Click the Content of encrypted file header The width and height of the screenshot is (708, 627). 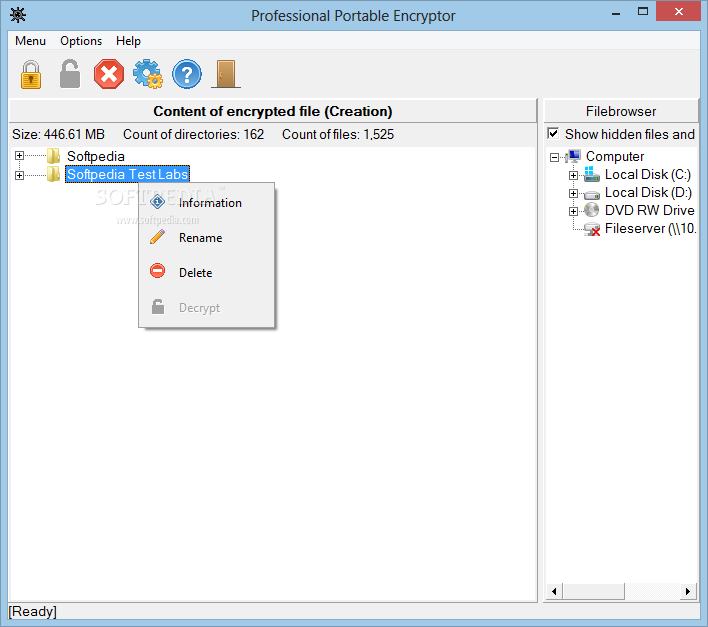click(273, 111)
